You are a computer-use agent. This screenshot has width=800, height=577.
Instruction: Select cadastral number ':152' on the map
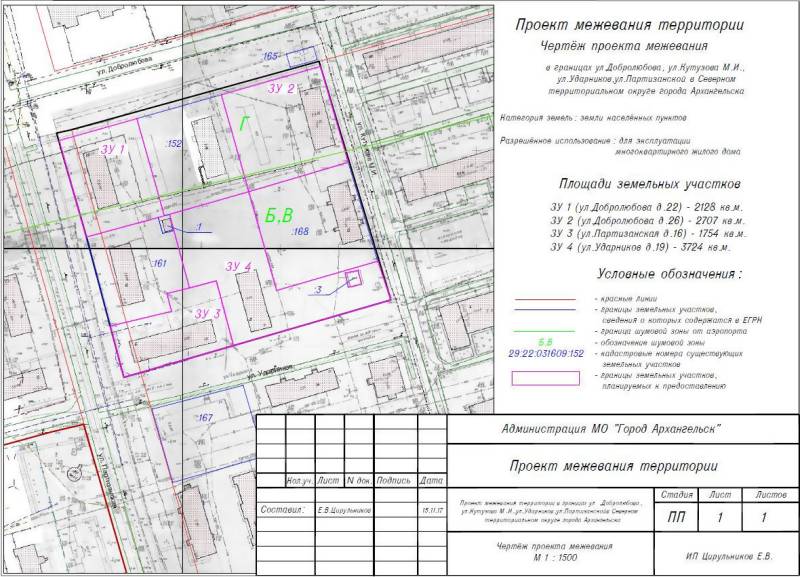pos(173,144)
